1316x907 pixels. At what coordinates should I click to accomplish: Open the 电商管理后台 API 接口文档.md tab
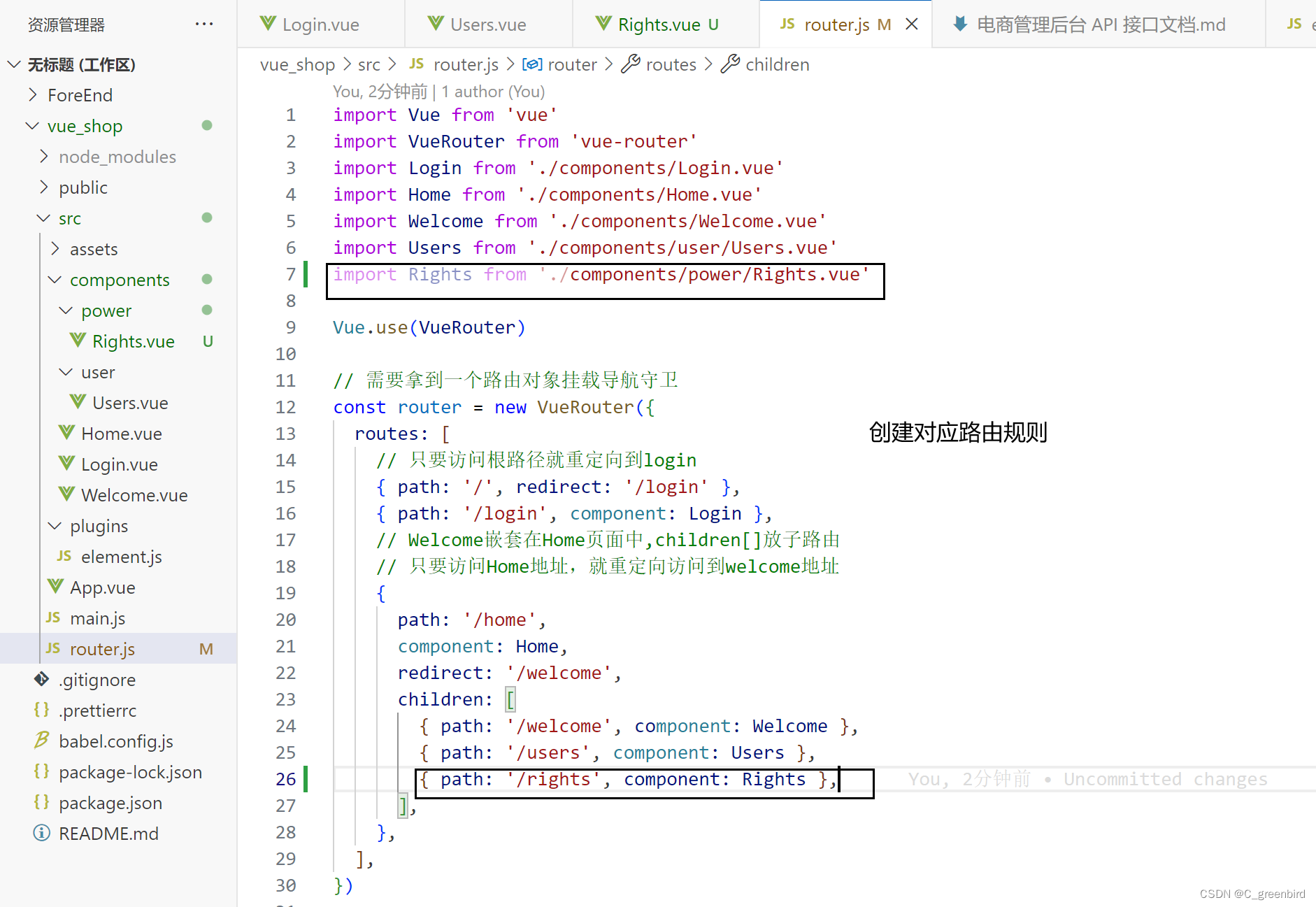tap(1099, 24)
